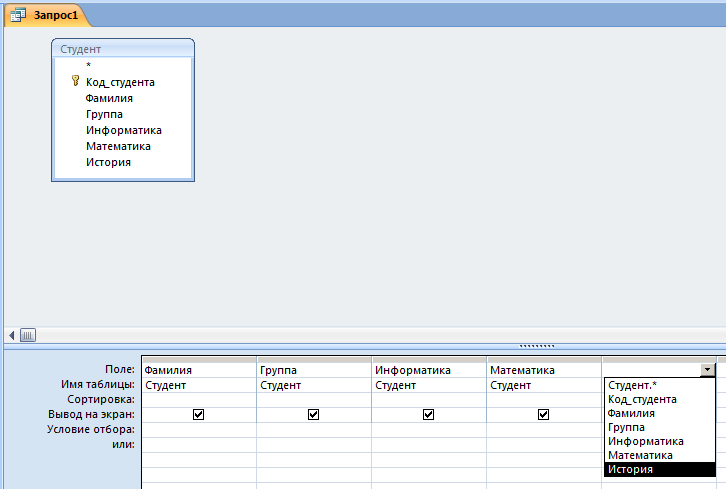Click the table name cell under Группа
Image resolution: width=726 pixels, height=489 pixels.
tap(314, 385)
